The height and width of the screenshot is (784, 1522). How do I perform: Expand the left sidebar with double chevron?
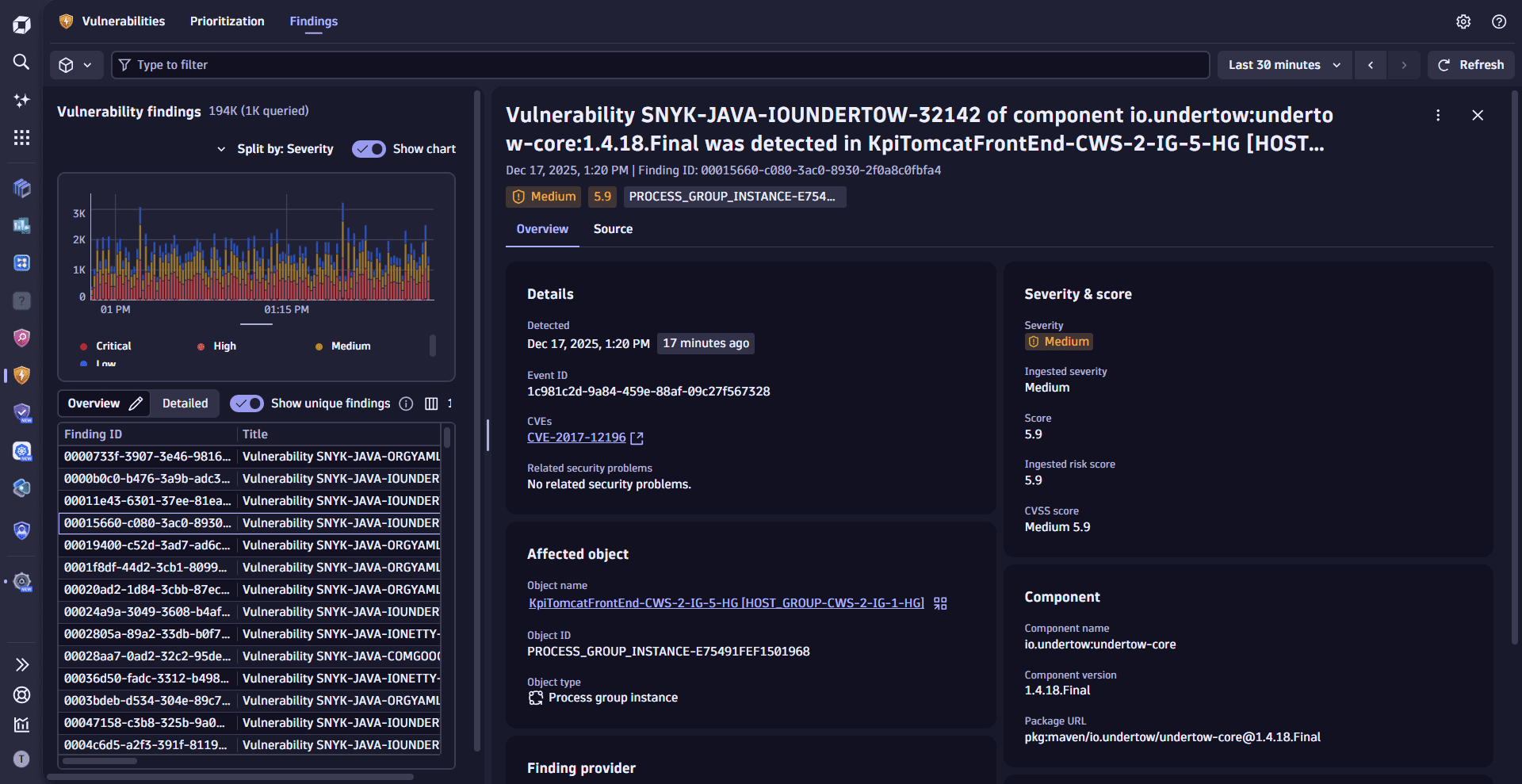point(21,664)
